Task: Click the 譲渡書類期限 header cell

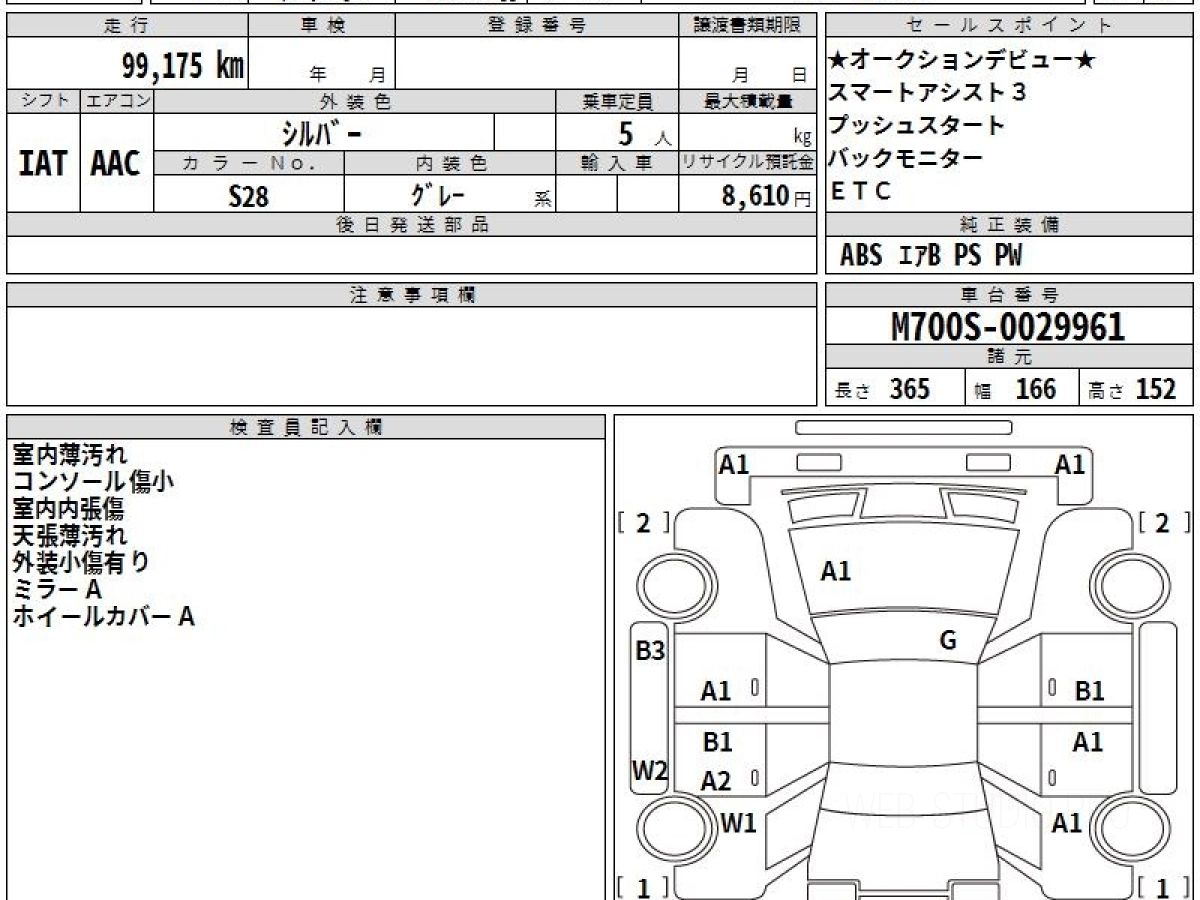Action: point(747,26)
